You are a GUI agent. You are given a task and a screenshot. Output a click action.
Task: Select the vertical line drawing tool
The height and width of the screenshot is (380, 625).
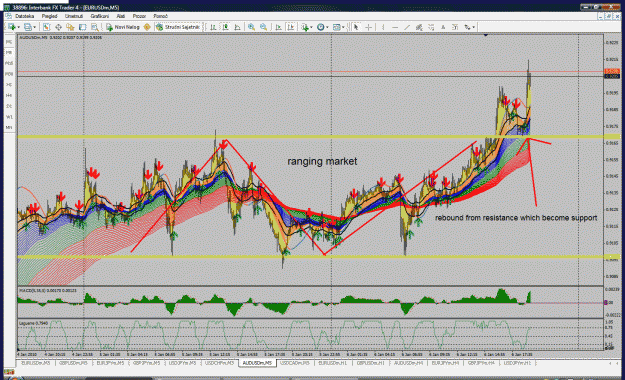383,27
